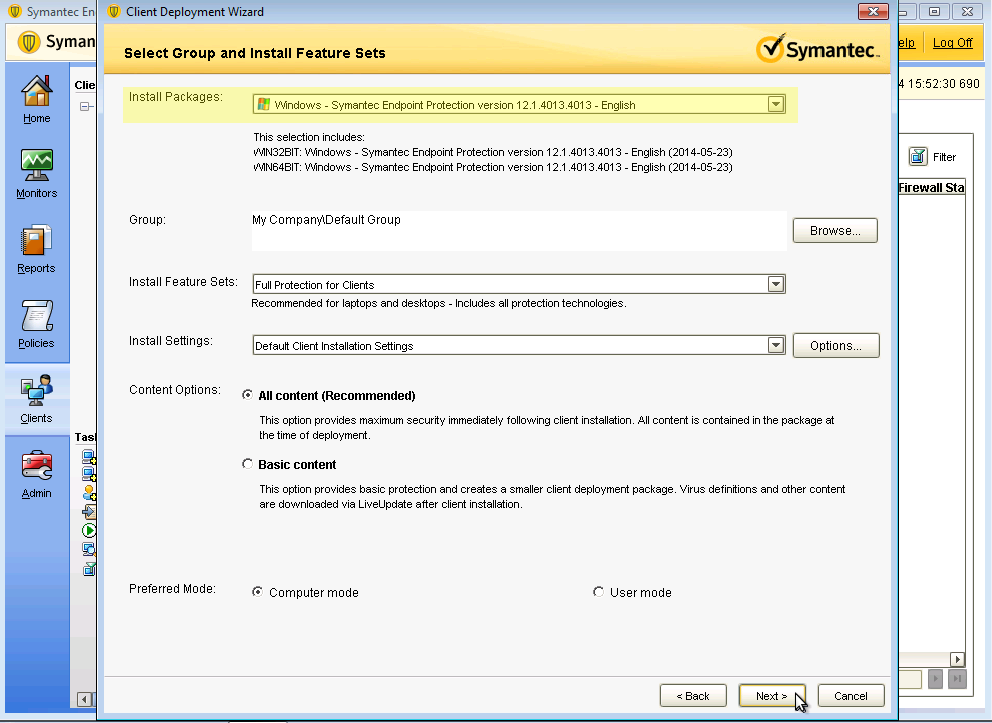992x723 pixels.
Task: Click the search clients magnifier task icon
Action: (x=89, y=549)
